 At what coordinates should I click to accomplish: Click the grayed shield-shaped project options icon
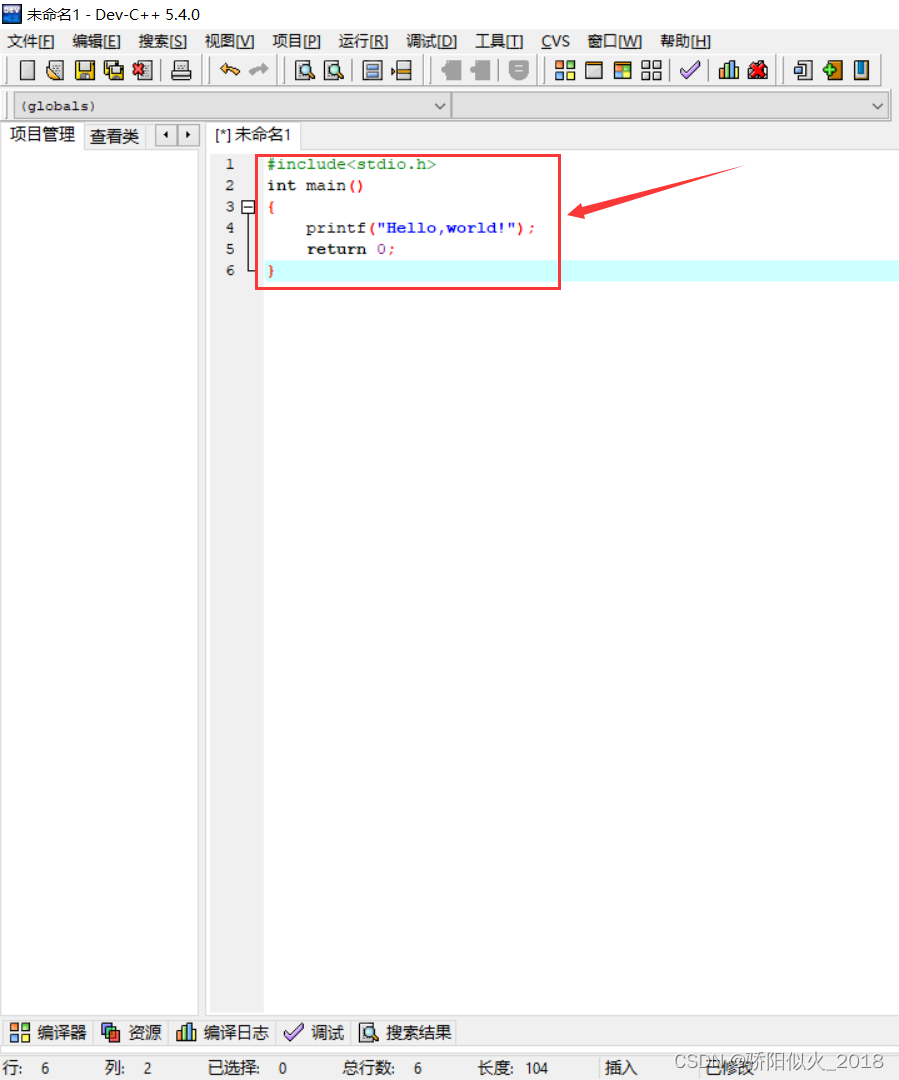[x=519, y=70]
